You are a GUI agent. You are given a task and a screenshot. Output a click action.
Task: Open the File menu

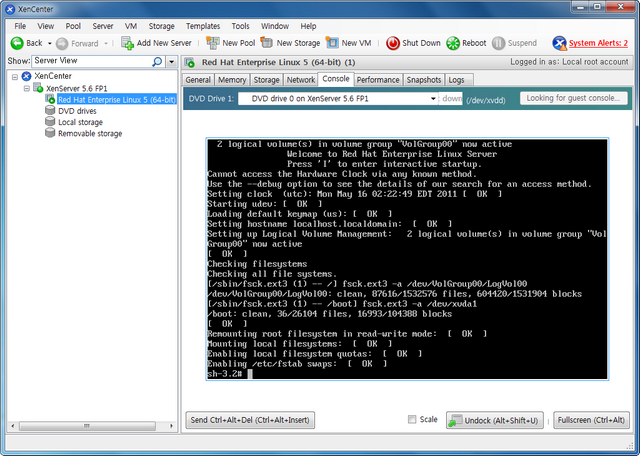point(20,26)
